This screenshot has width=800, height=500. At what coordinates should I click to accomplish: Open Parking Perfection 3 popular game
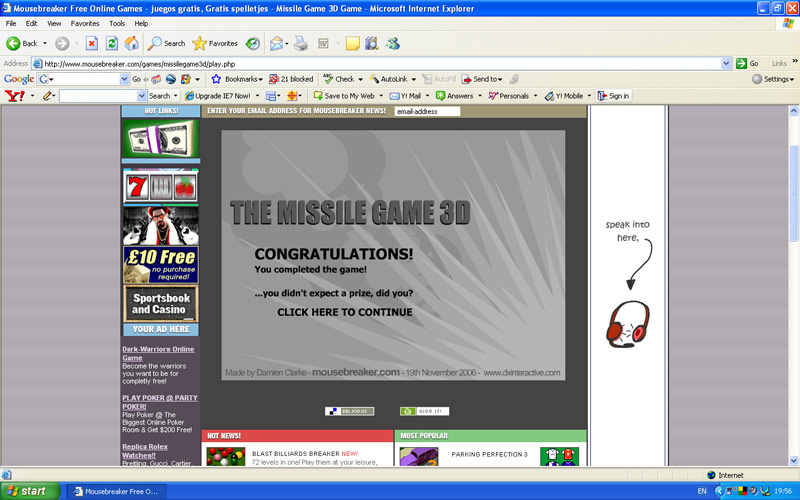click(489, 454)
